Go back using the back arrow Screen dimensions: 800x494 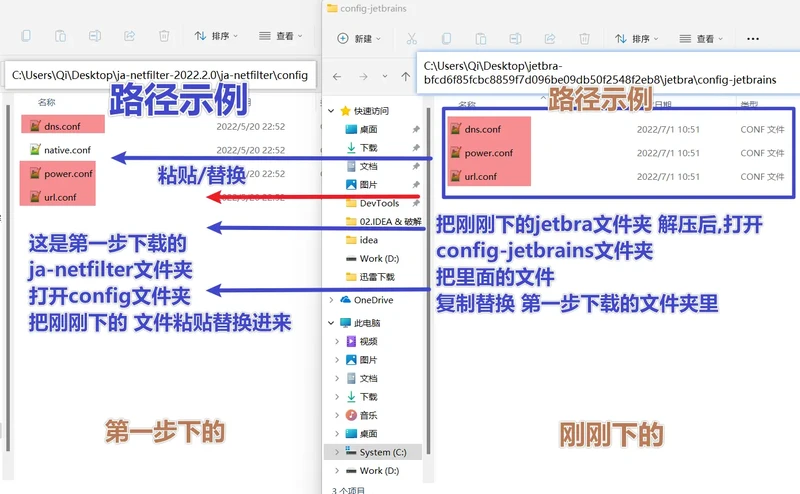(x=337, y=76)
